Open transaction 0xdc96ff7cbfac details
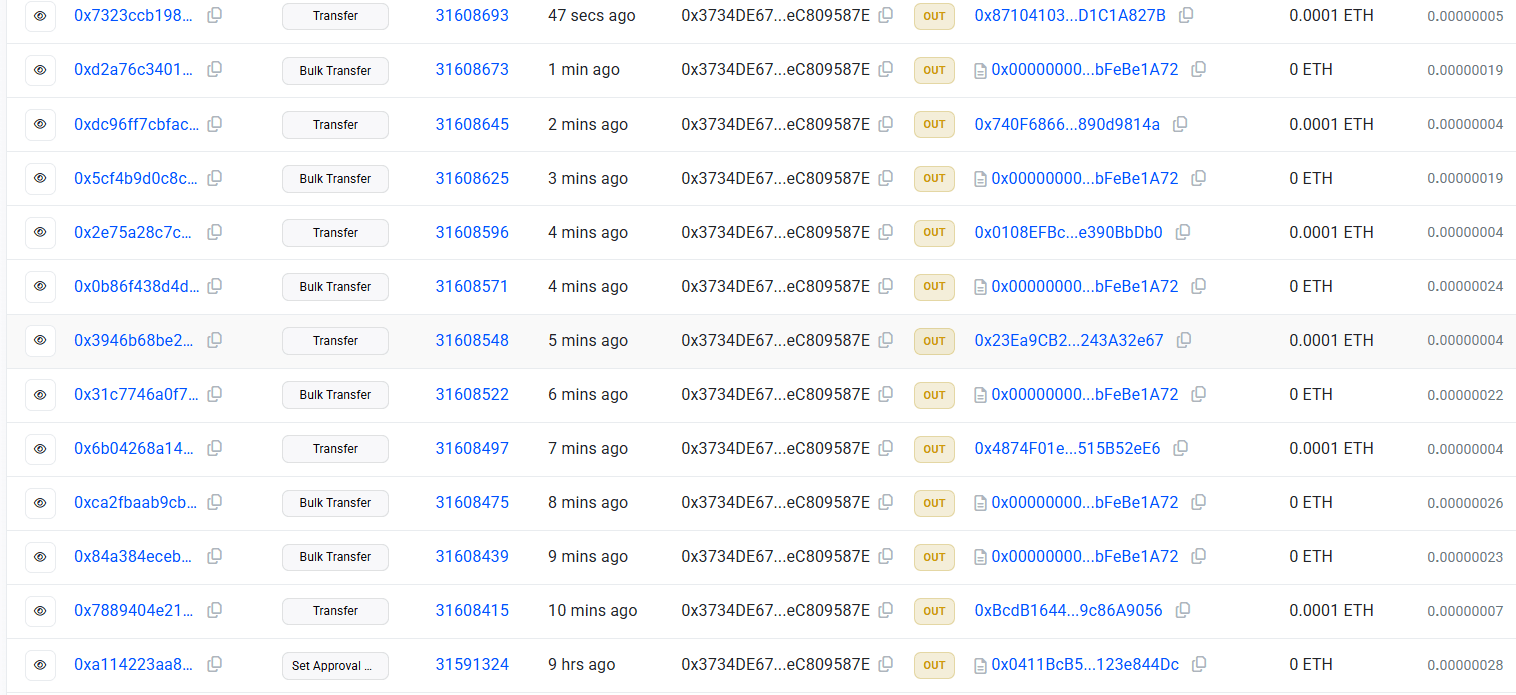This screenshot has width=1516, height=695. pos(136,124)
